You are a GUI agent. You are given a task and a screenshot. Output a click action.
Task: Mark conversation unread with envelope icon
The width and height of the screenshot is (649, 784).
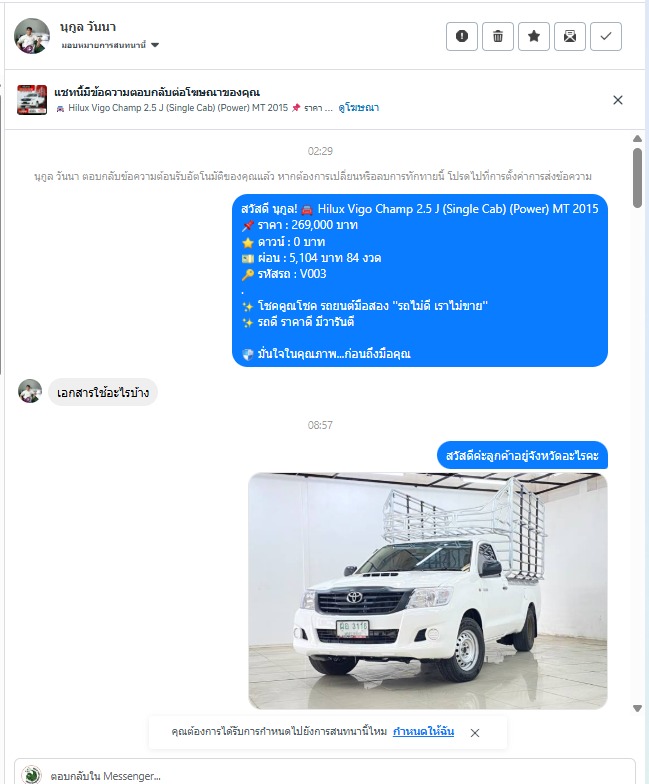pyautogui.click(x=570, y=36)
